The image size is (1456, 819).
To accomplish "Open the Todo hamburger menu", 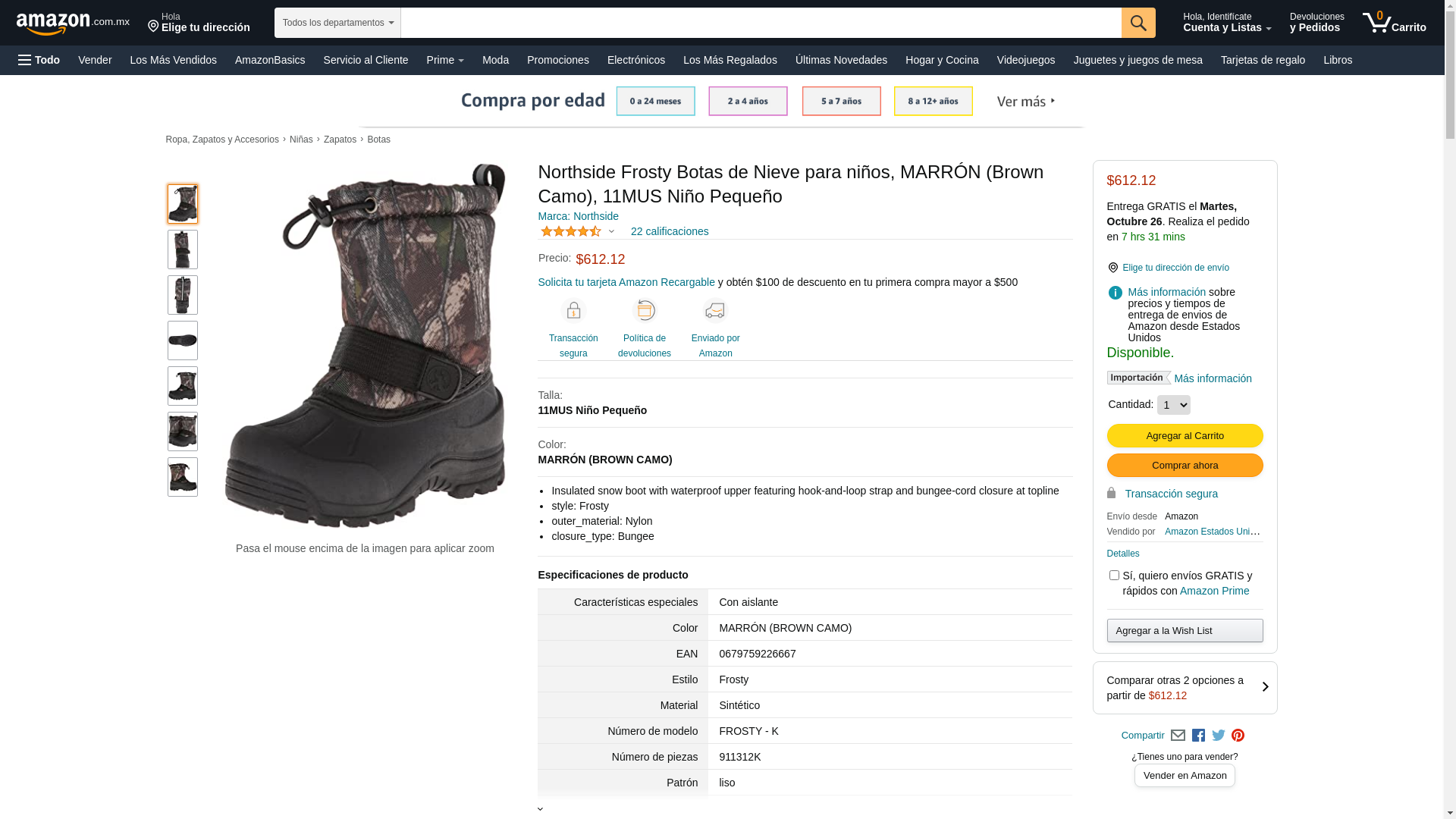I will 39,60.
